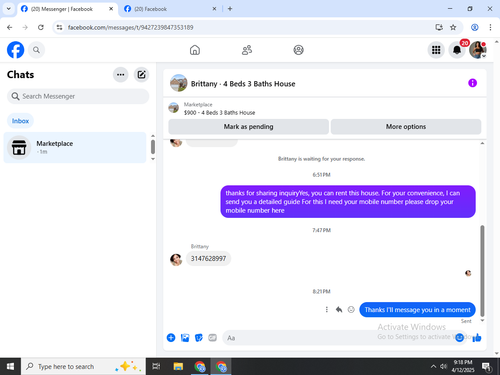Open emoji picker in message field

[x=460, y=338]
